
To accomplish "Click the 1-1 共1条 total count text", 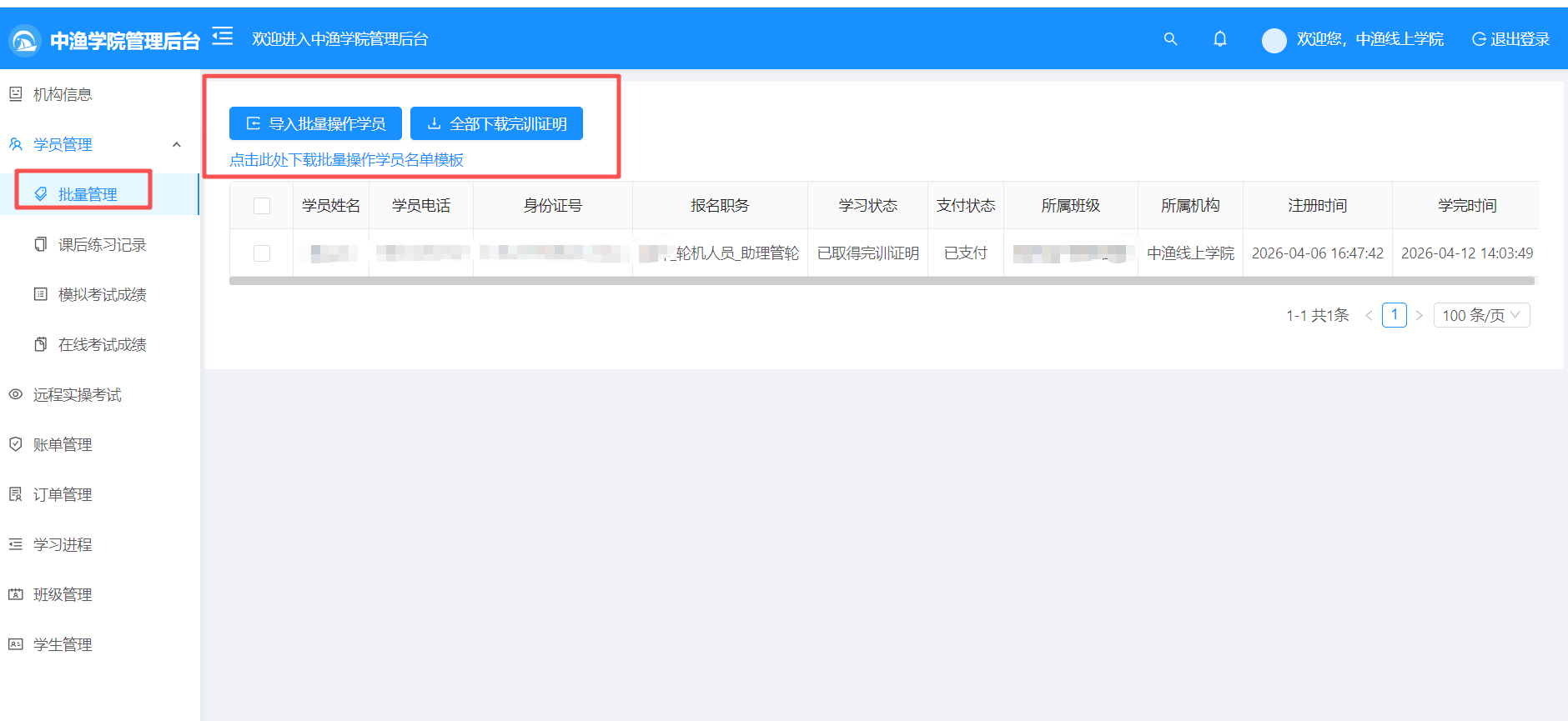I will (x=1317, y=315).
